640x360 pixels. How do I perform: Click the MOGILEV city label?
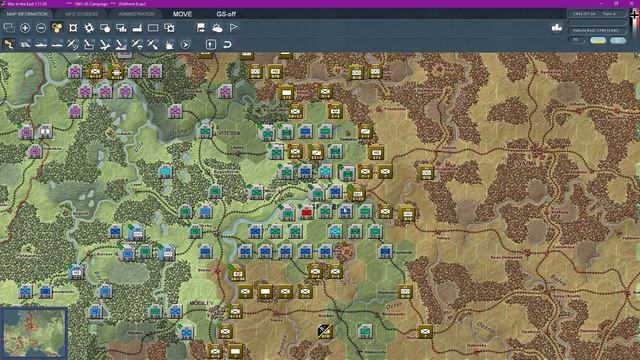(202, 303)
